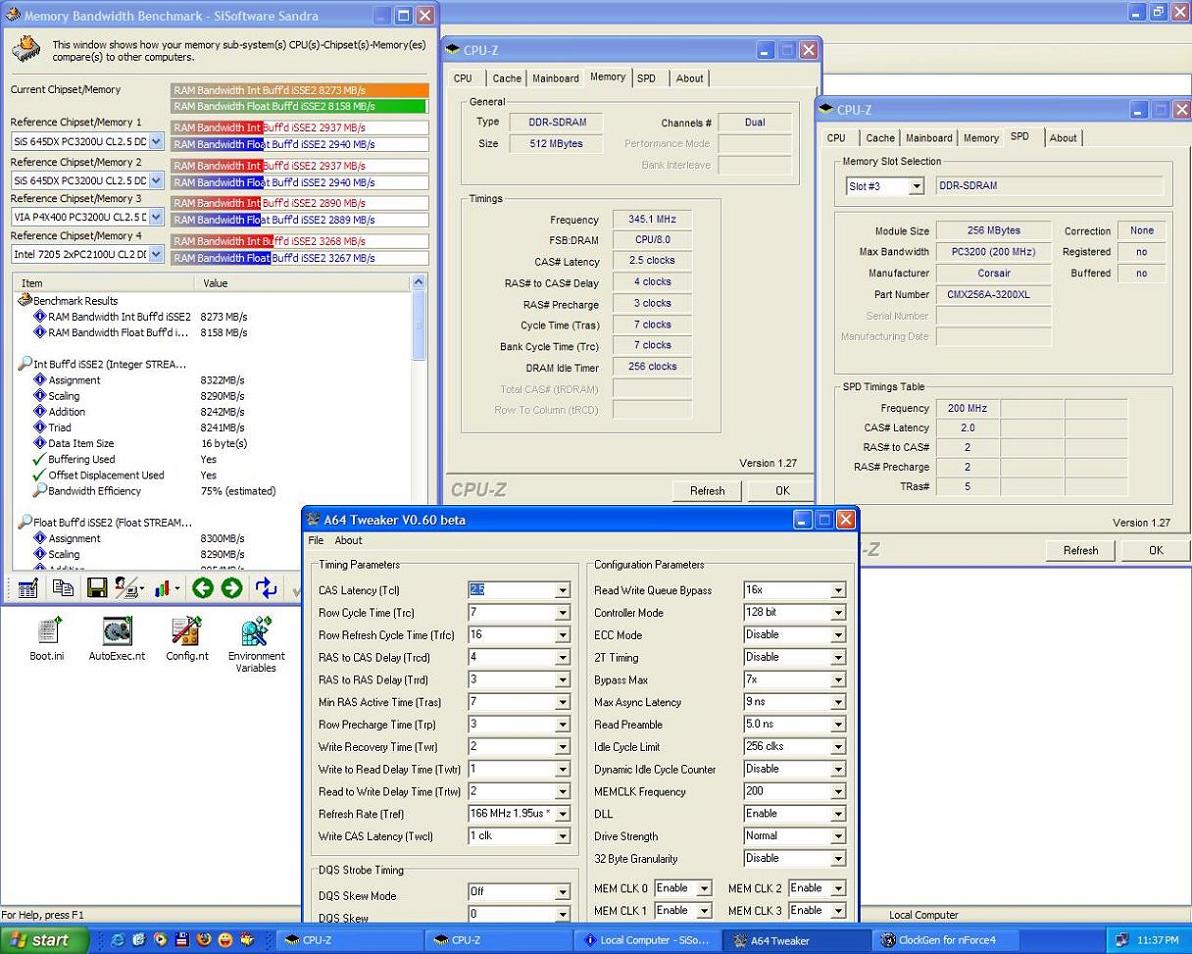The height and width of the screenshot is (954, 1192).
Task: Click the green forward arrow in Sandra
Action: point(232,588)
